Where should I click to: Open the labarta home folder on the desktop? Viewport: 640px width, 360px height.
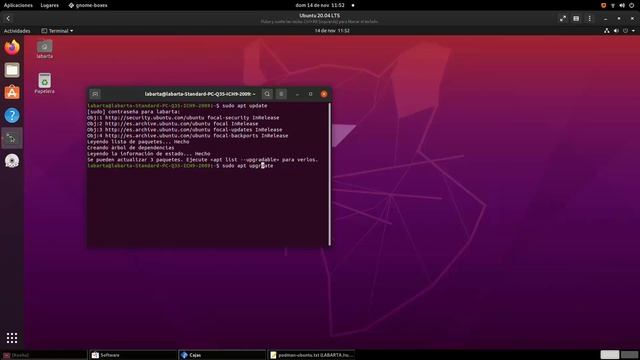point(44,49)
